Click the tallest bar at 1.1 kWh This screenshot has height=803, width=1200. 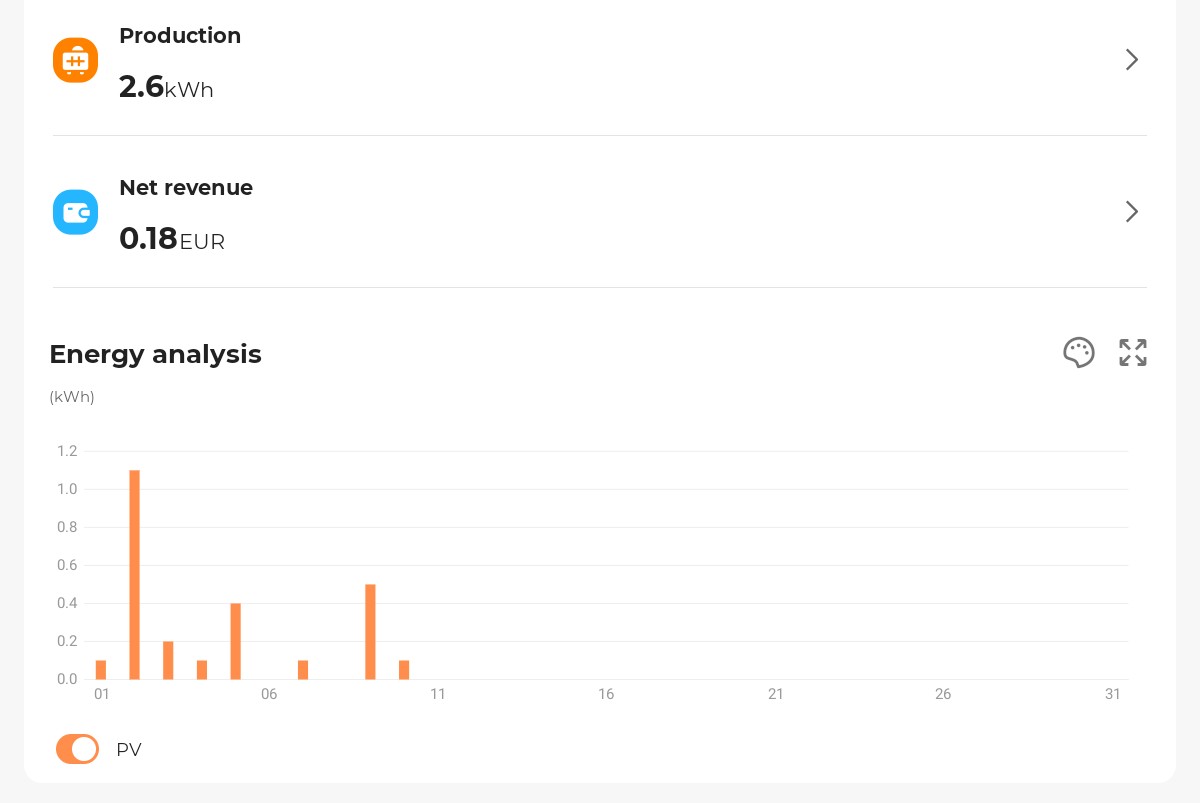point(135,575)
